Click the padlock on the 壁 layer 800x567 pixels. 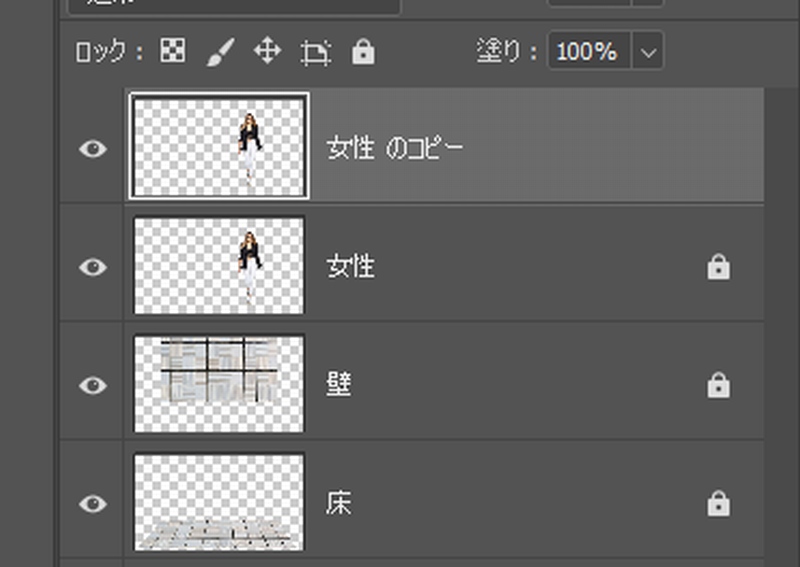pos(718,385)
